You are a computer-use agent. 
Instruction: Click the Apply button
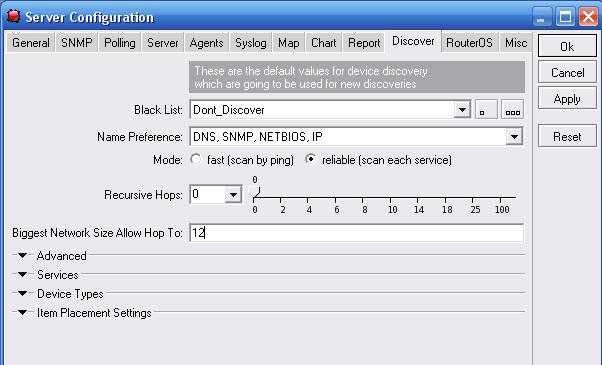click(567, 99)
